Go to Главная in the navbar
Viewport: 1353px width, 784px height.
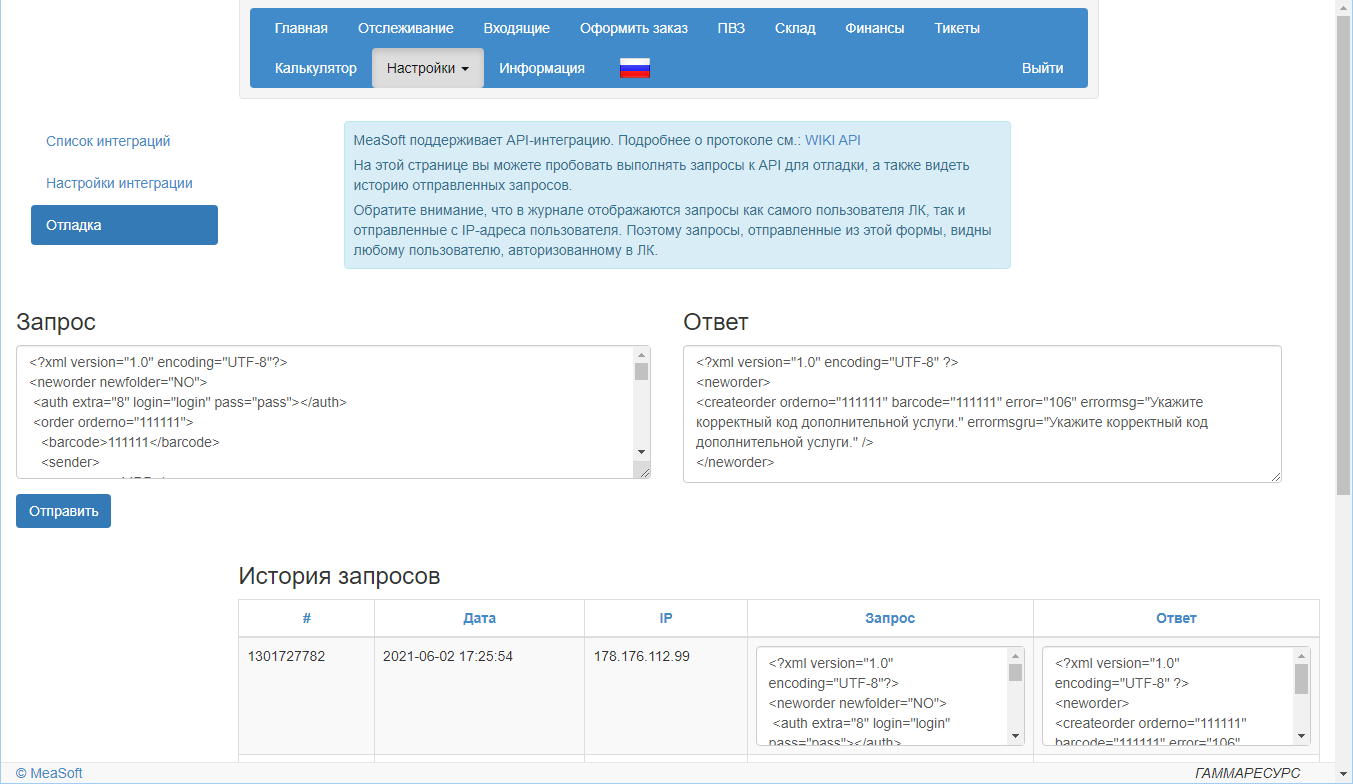301,28
